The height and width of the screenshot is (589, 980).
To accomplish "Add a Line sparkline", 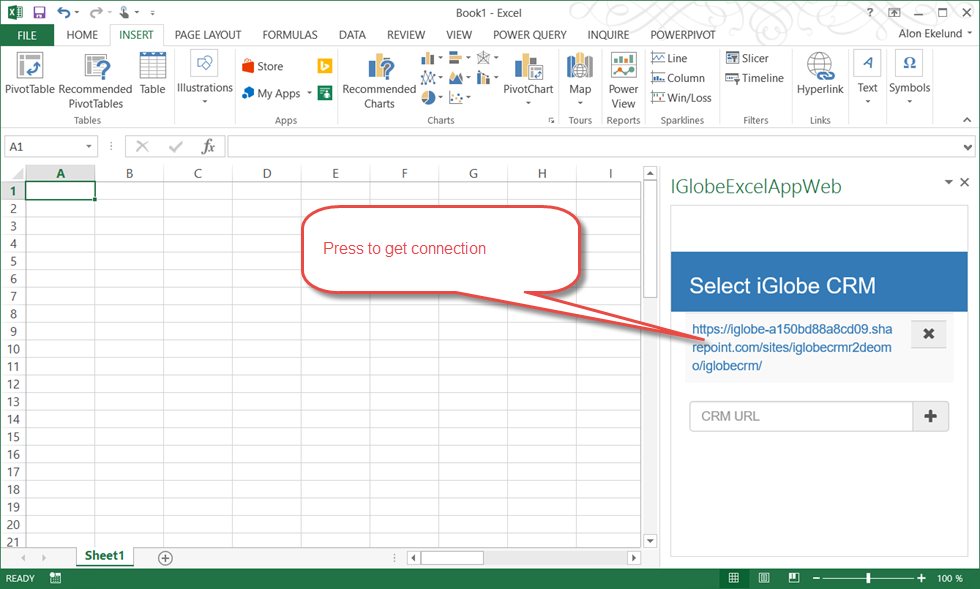I will click(x=669, y=58).
